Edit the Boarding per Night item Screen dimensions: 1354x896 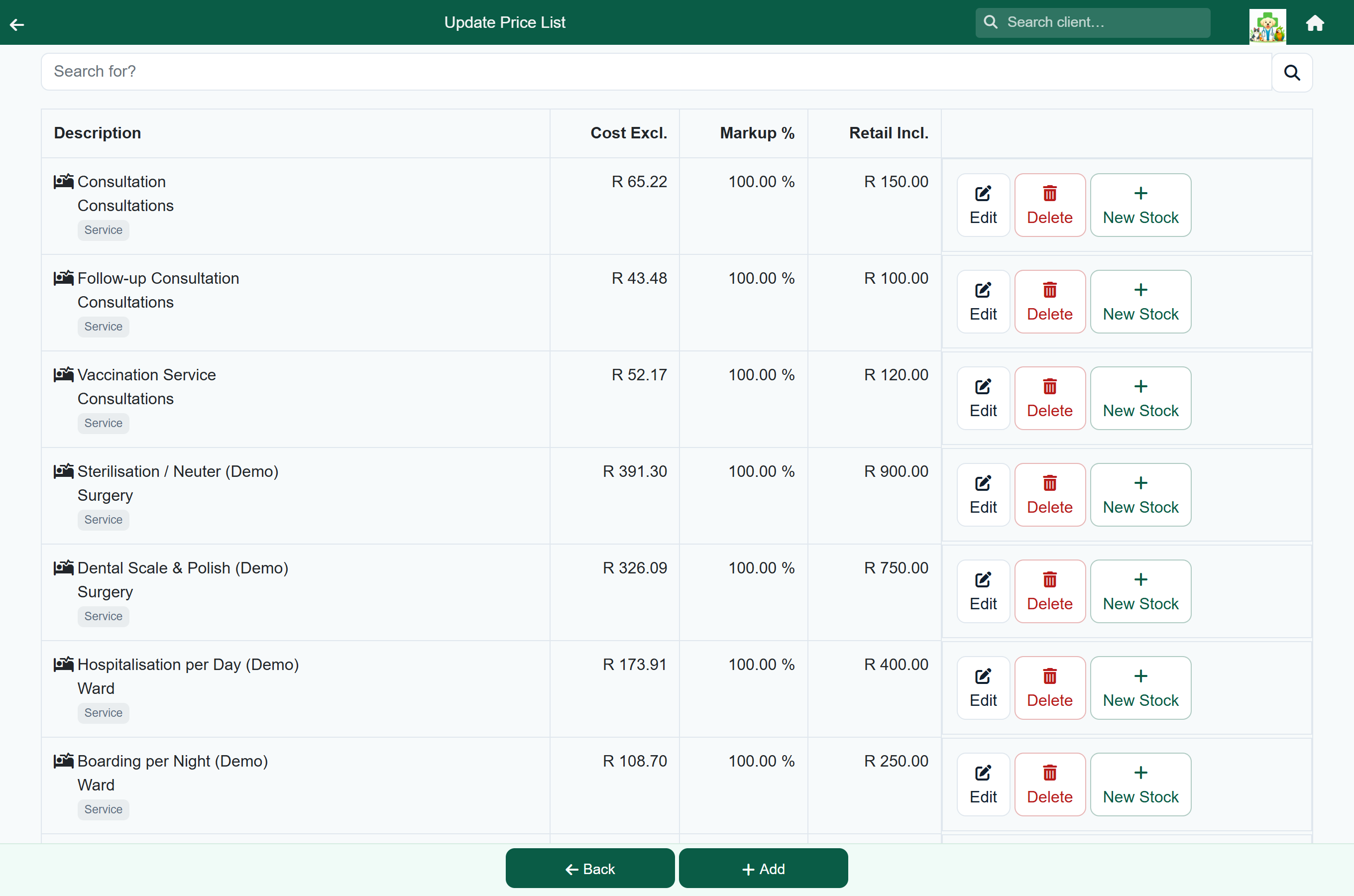pos(983,784)
